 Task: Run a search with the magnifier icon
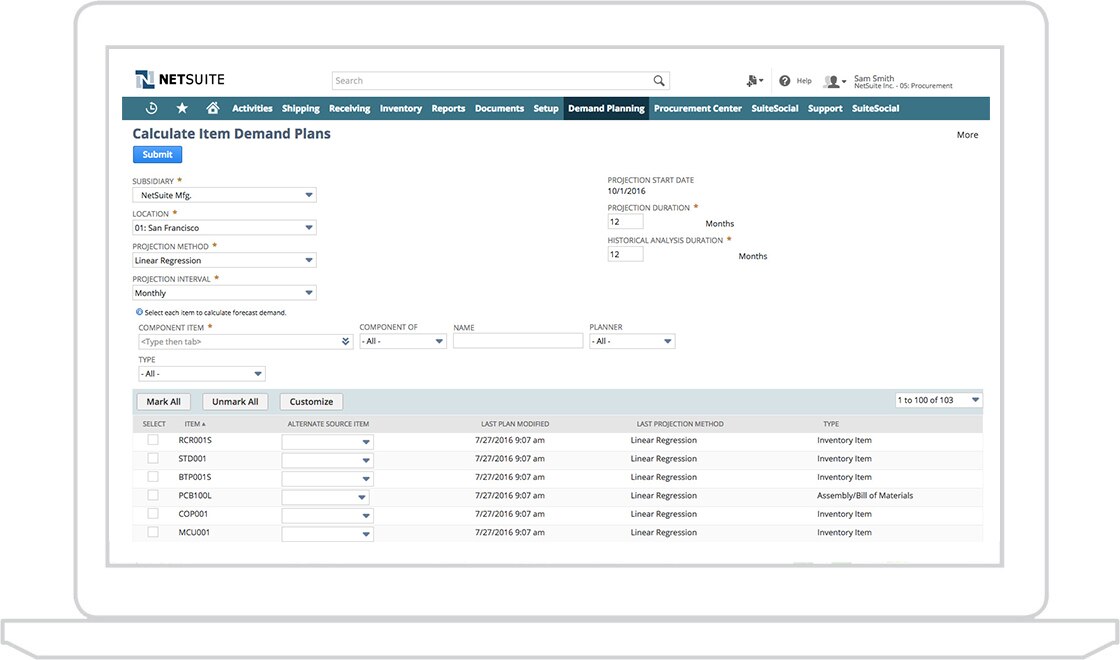coord(659,80)
